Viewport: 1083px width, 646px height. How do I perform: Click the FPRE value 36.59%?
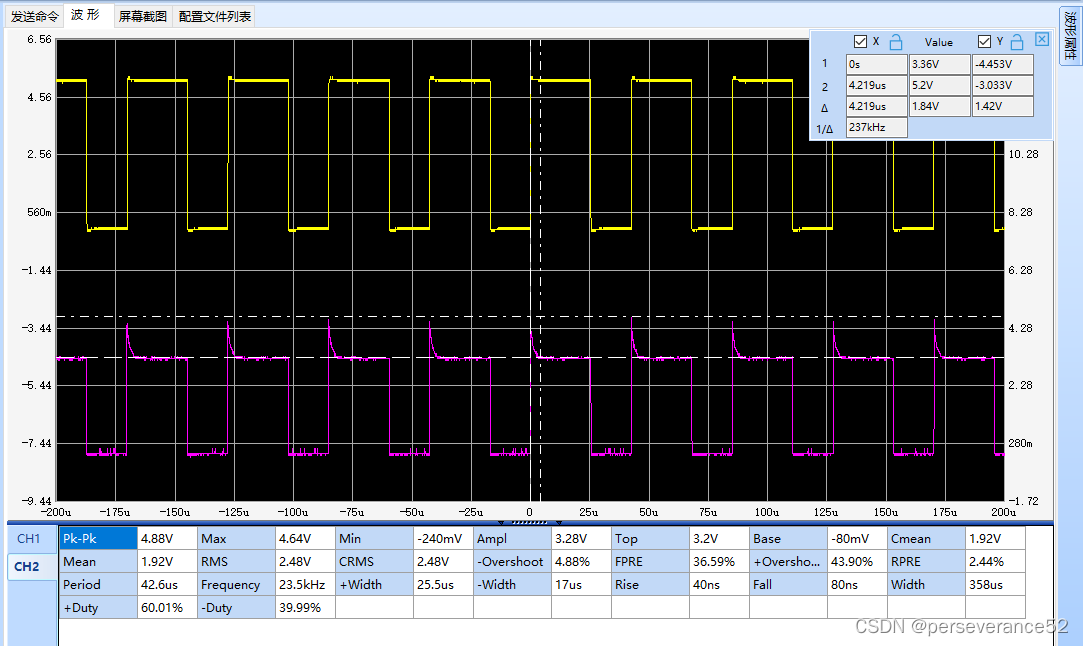tap(719, 562)
